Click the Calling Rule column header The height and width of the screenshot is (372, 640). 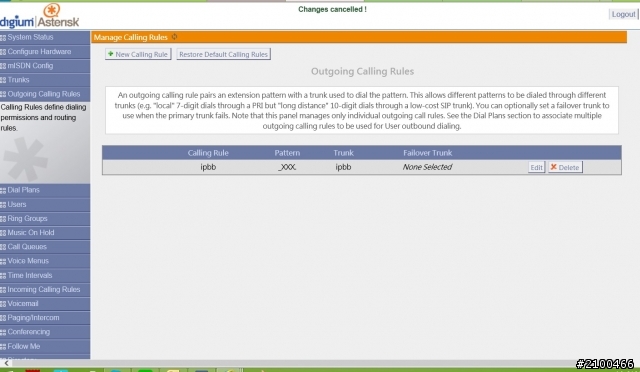coord(208,153)
